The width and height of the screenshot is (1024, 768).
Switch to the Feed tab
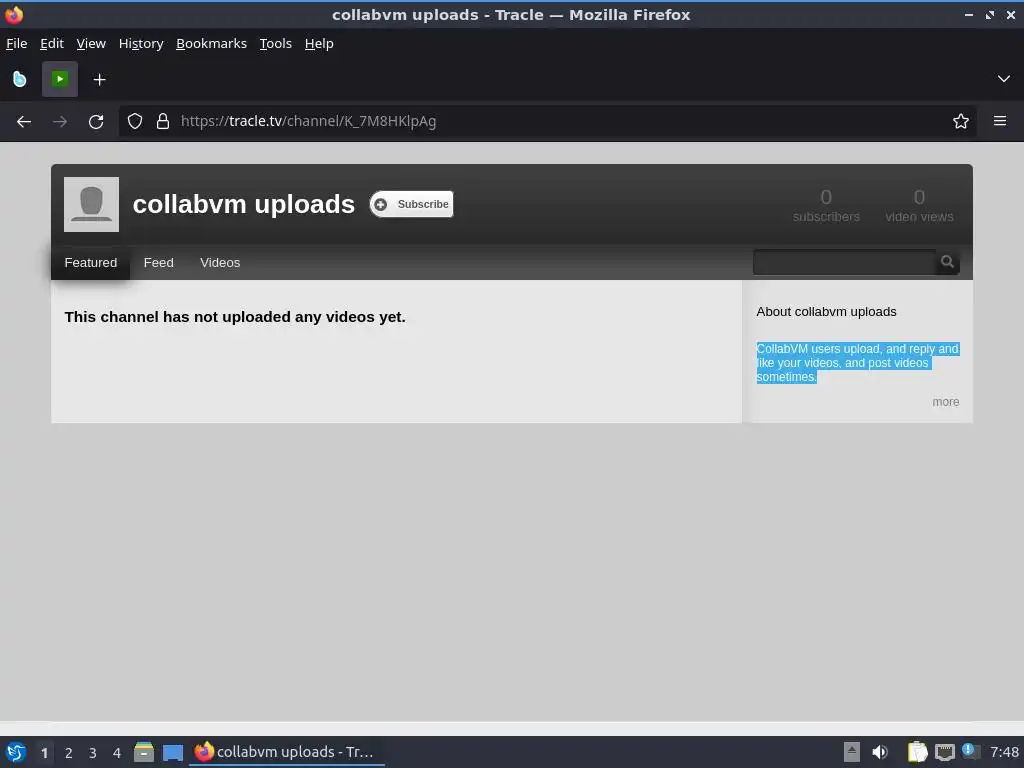coord(159,263)
